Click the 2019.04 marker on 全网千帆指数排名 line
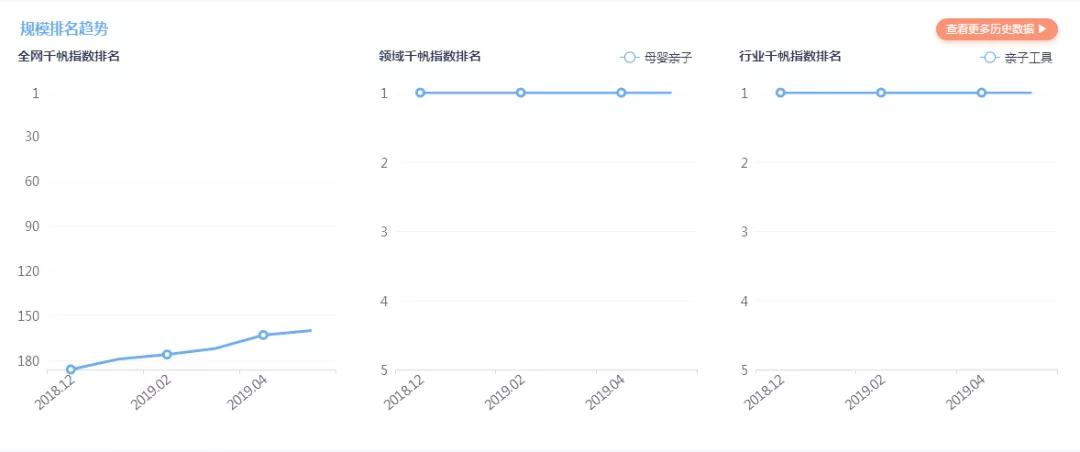 tap(263, 335)
